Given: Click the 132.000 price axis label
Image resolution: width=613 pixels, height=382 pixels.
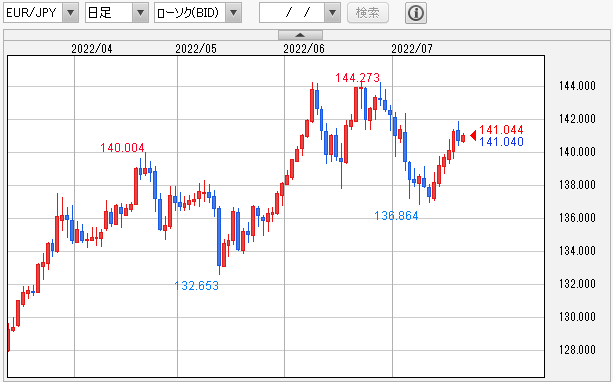Looking at the screenshot, I should (x=577, y=284).
